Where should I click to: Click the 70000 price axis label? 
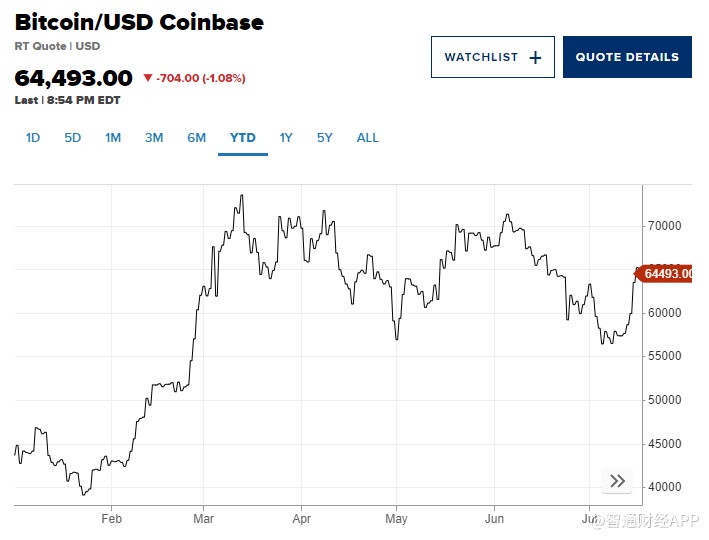[665, 226]
